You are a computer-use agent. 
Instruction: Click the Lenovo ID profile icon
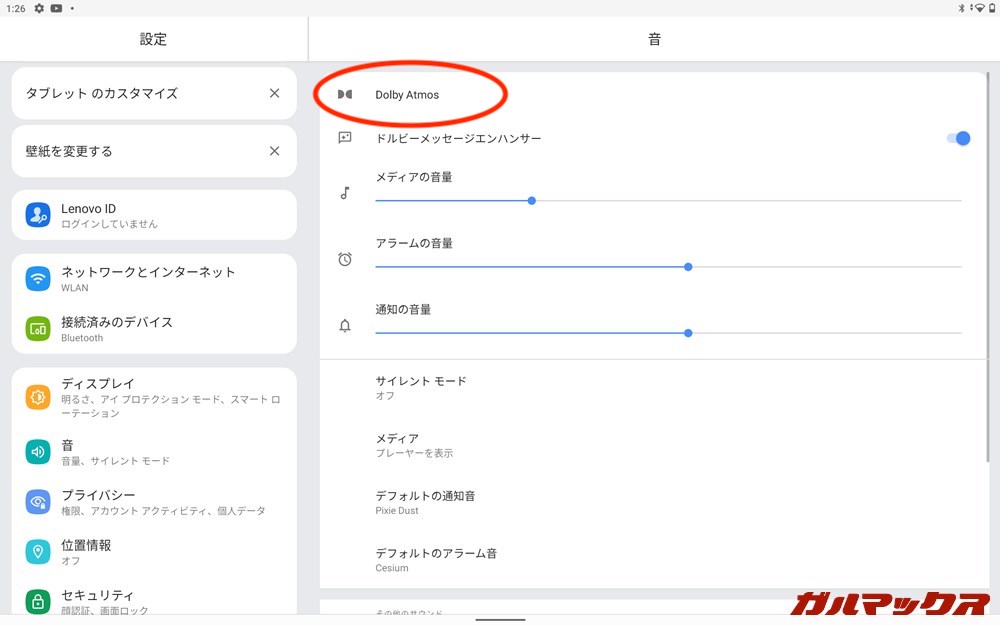coord(38,215)
